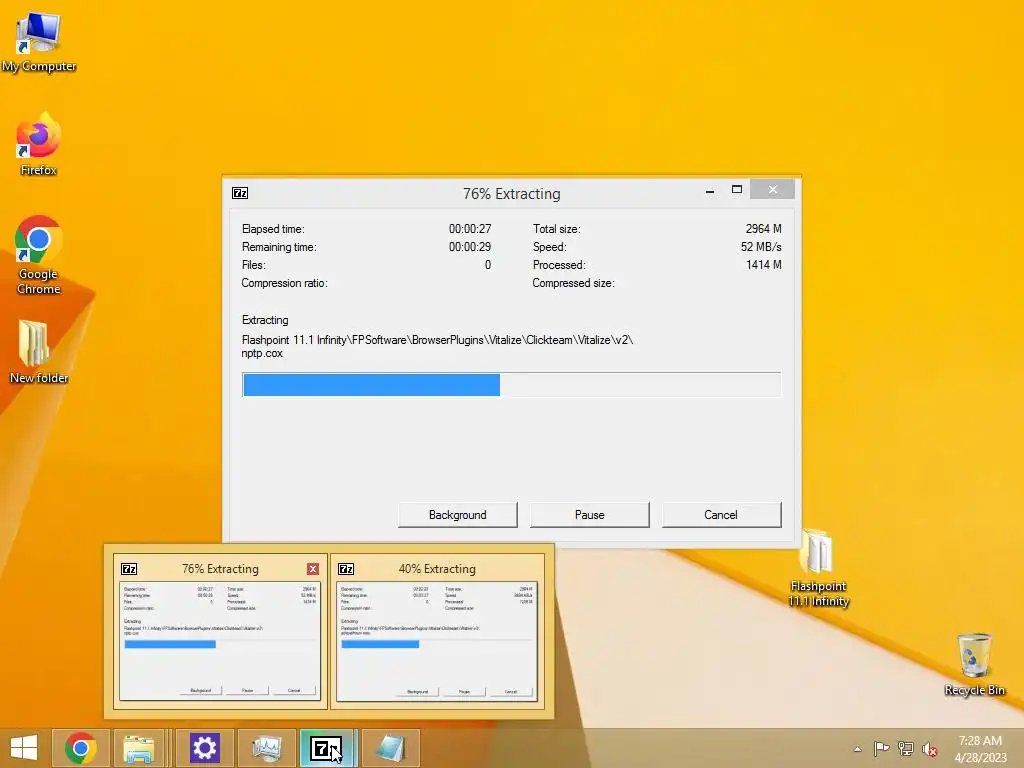Viewport: 1024px width, 768px height.
Task: Send extraction to Background
Action: point(457,515)
